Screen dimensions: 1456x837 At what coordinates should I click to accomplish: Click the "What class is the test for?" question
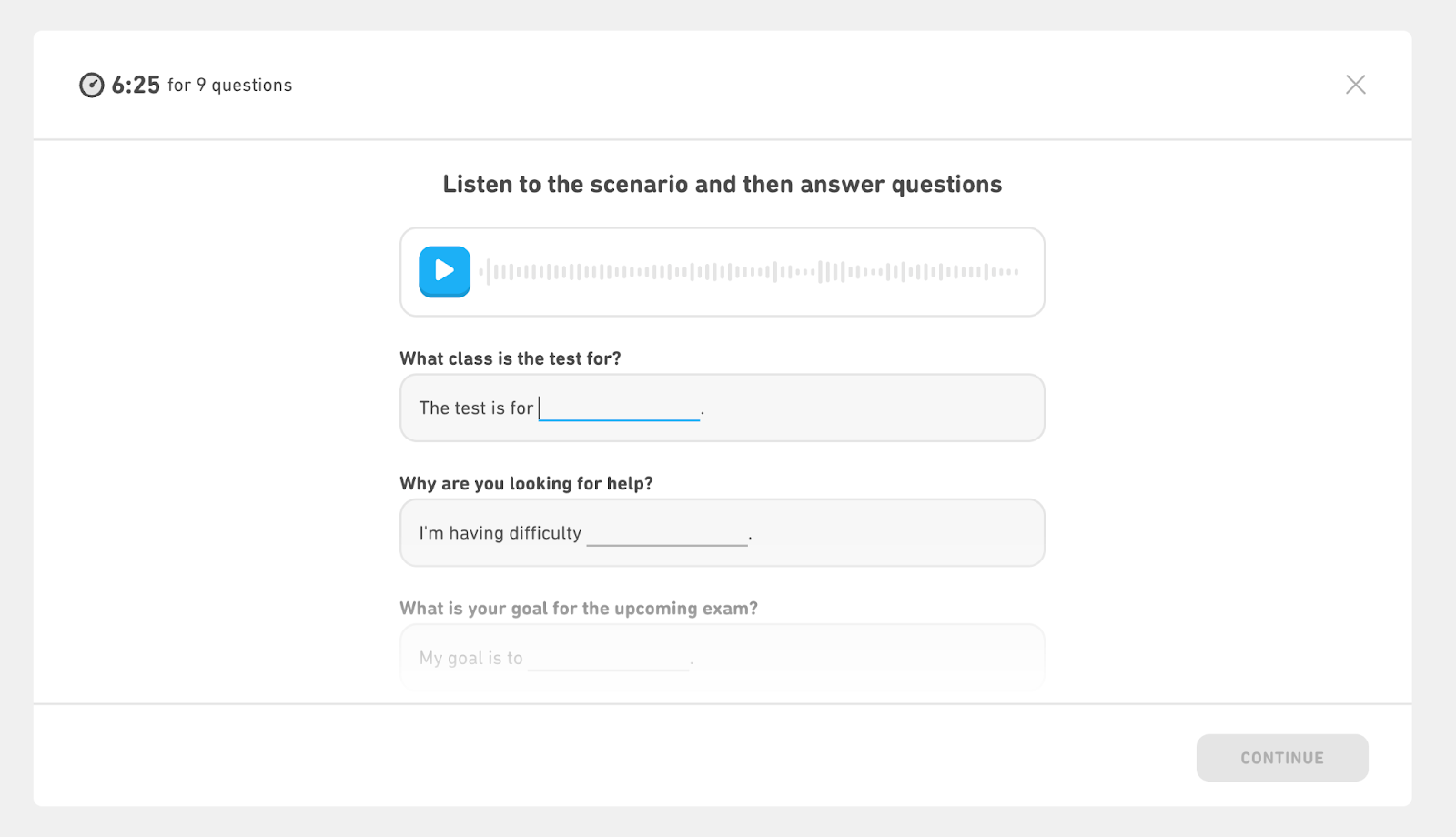click(x=510, y=358)
